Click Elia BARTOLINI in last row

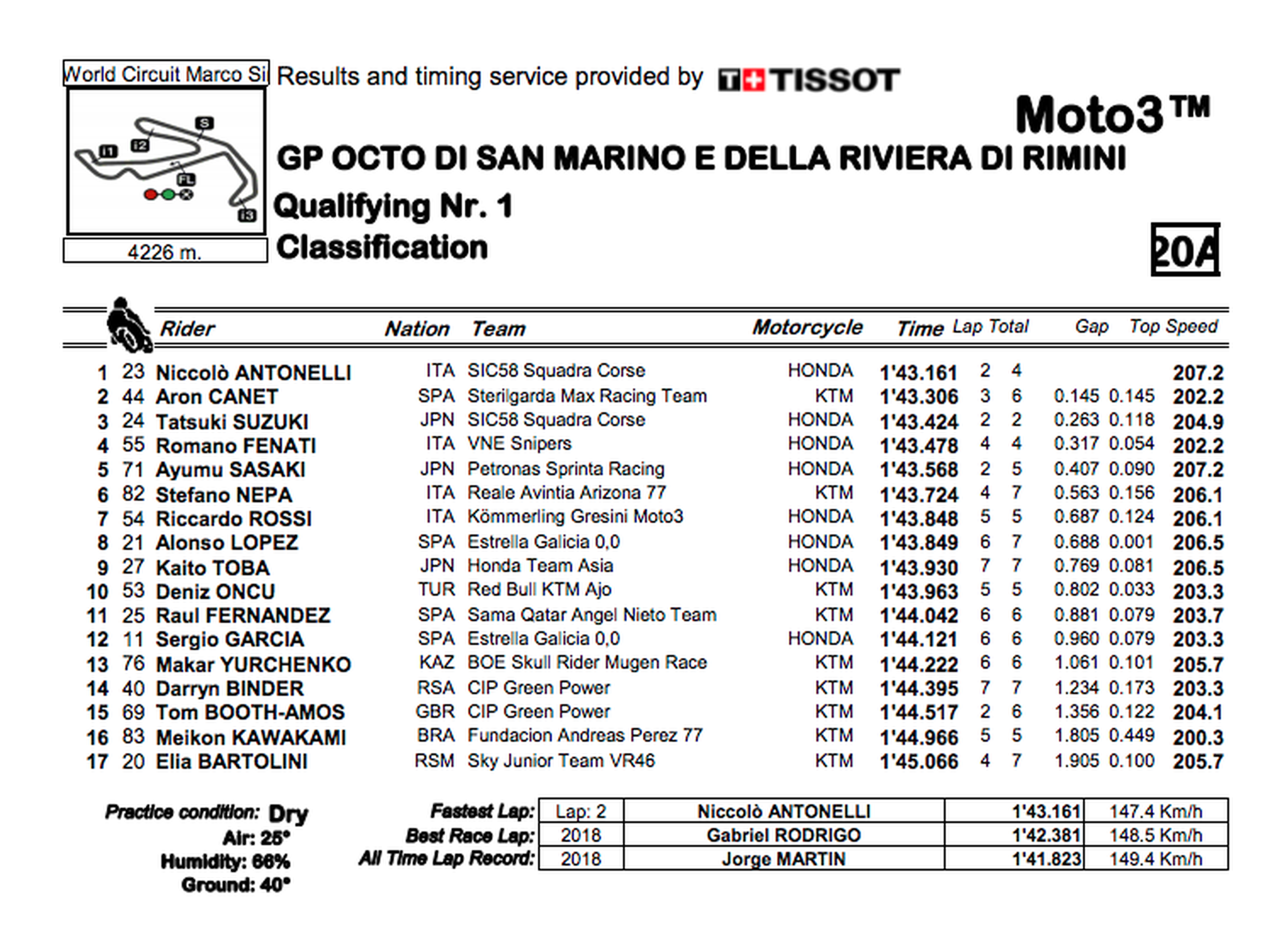click(232, 761)
